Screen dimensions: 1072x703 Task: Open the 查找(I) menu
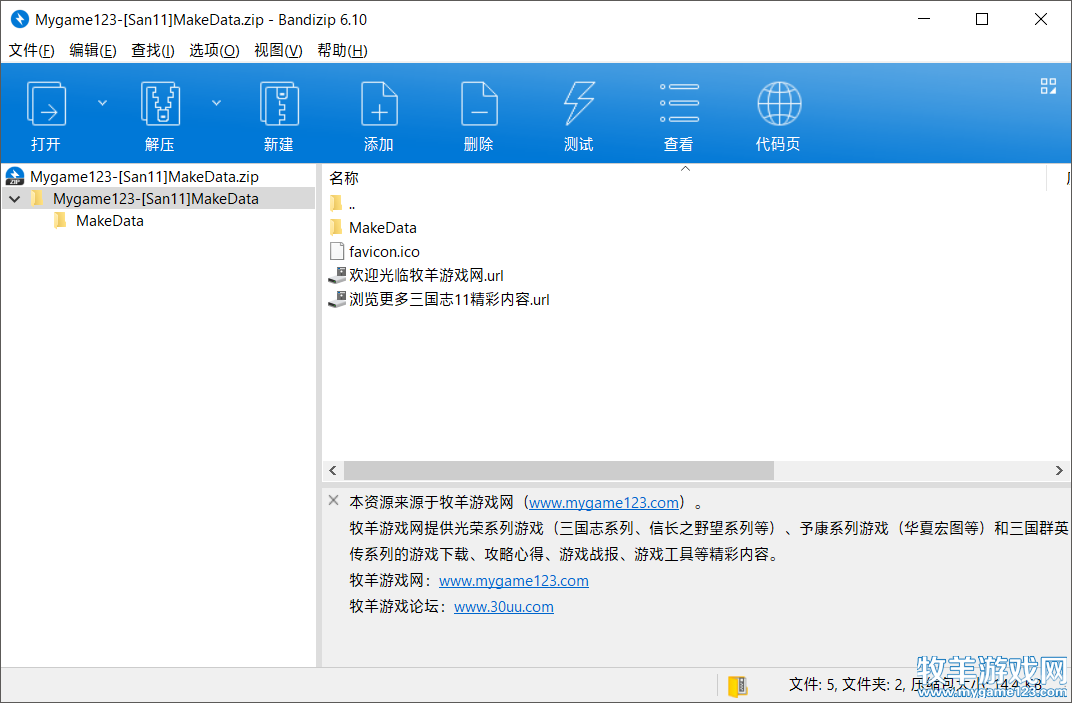[x=153, y=51]
